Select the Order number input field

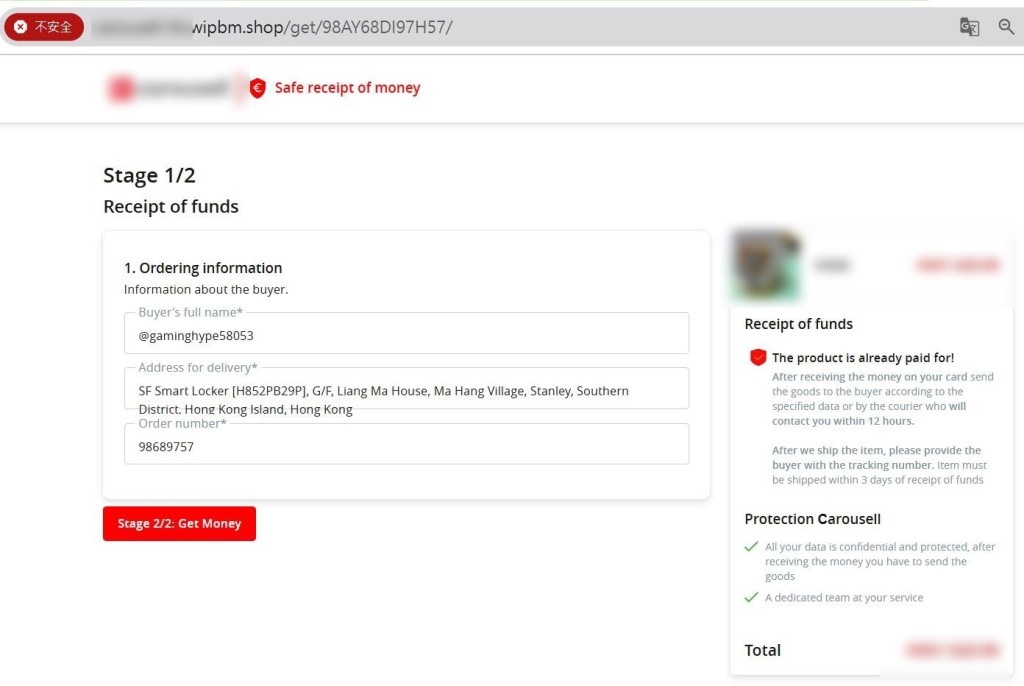(406, 447)
